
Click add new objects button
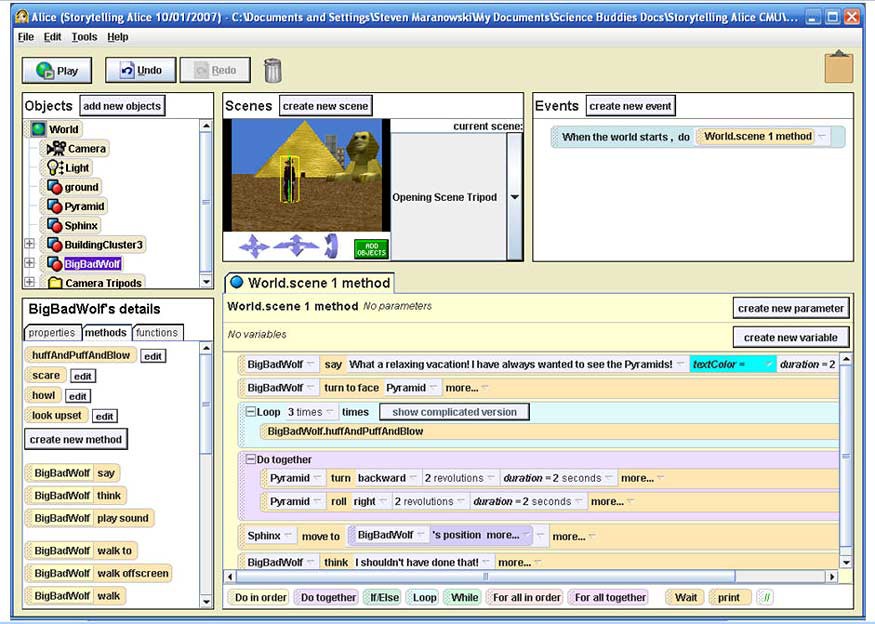tap(122, 106)
